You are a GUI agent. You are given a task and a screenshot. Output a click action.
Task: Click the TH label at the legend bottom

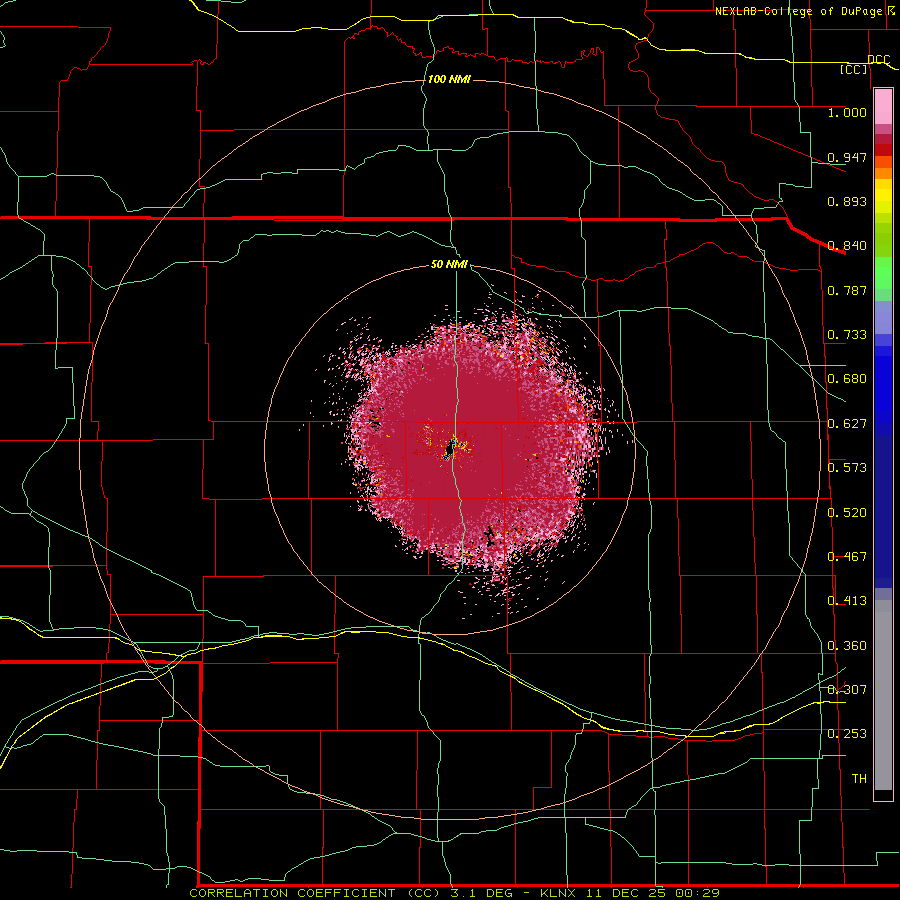click(x=859, y=779)
